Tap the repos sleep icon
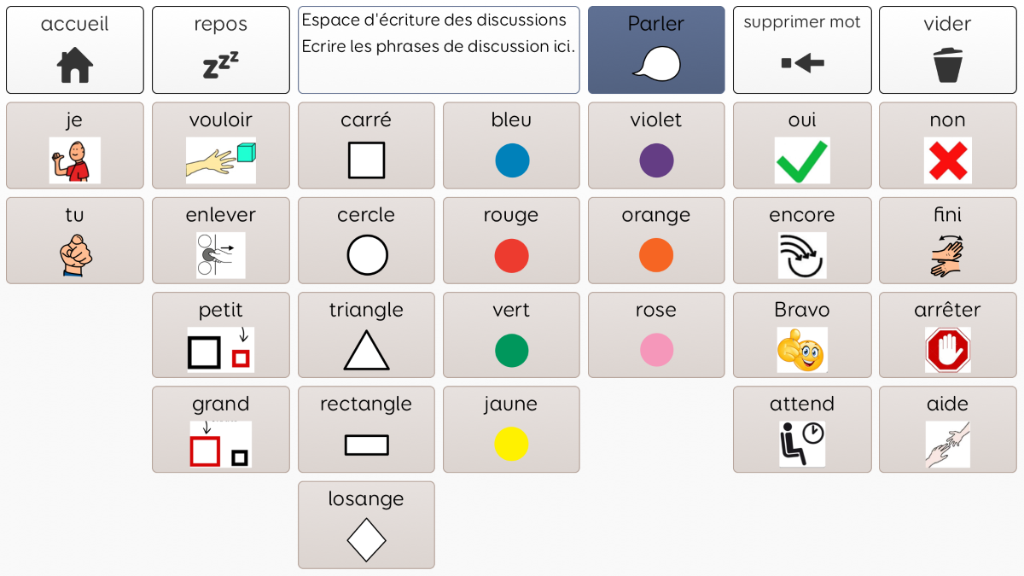 pyautogui.click(x=221, y=50)
